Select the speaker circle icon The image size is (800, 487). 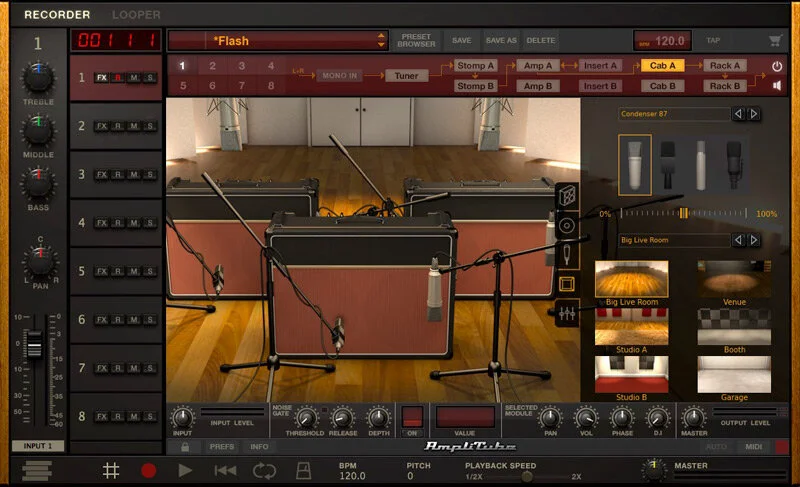(567, 225)
